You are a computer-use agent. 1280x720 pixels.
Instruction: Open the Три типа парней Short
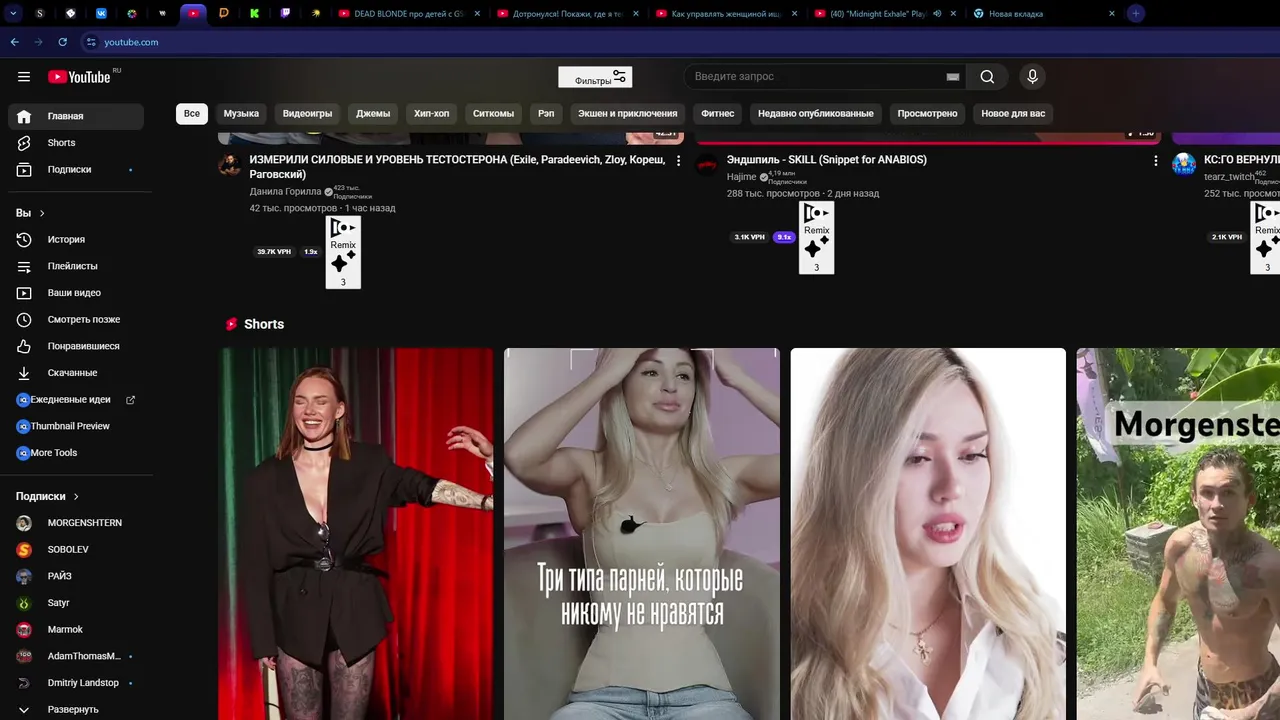(x=641, y=534)
